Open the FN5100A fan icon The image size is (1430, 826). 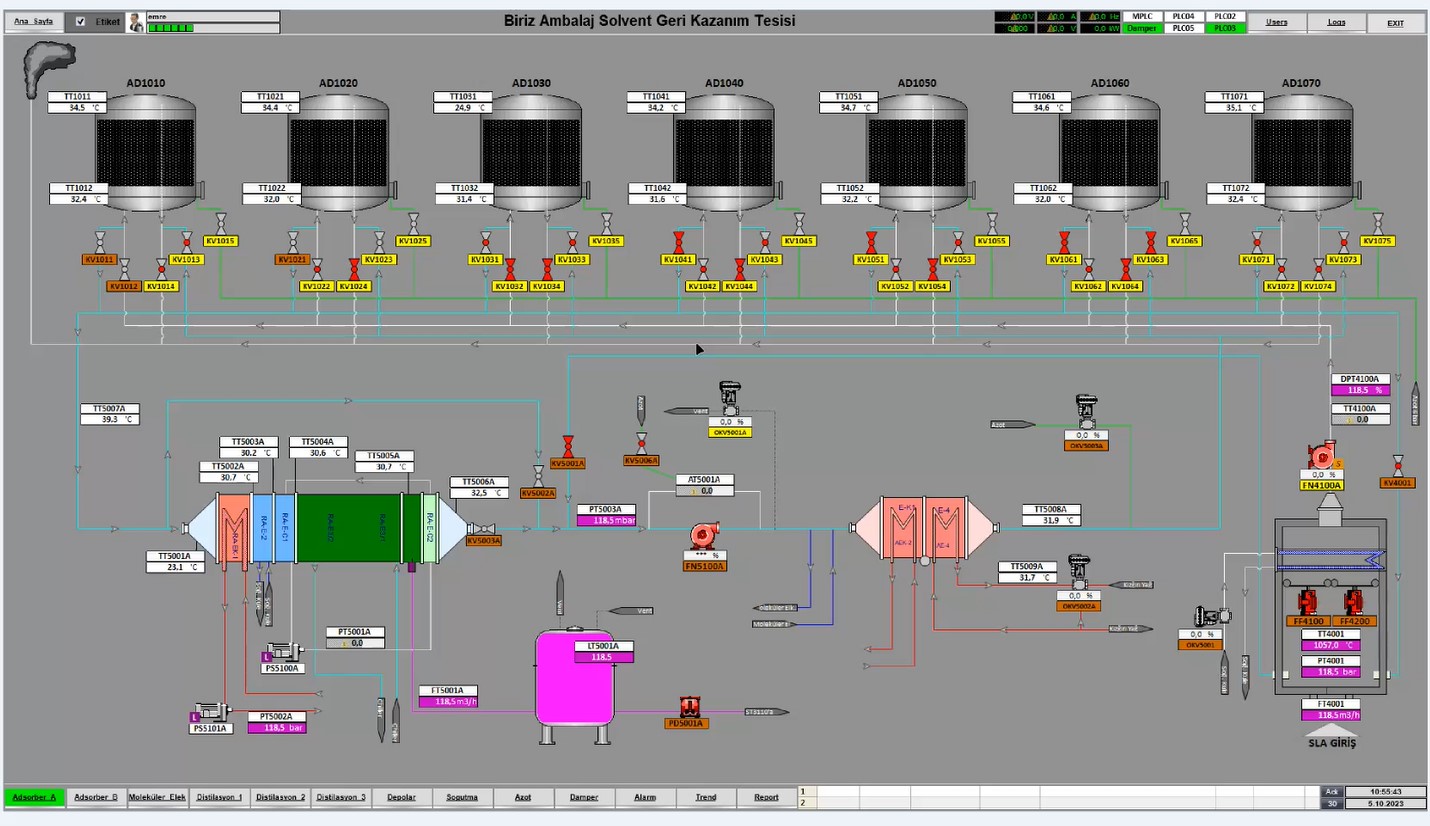pos(704,535)
